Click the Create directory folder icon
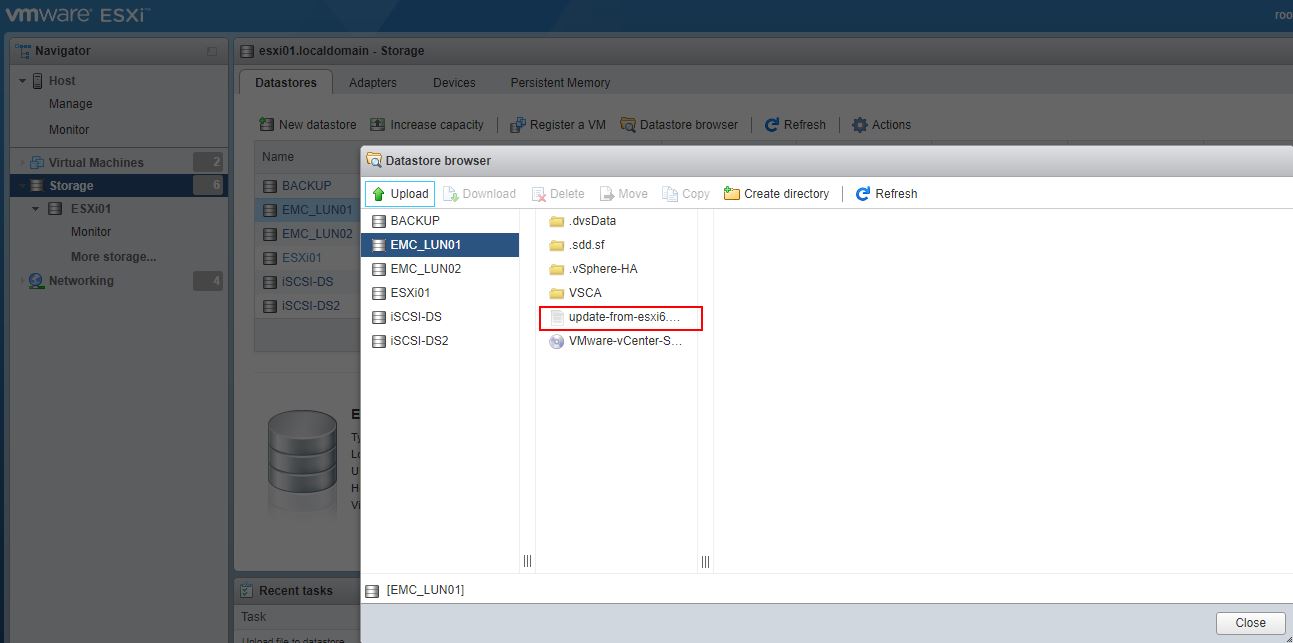The height and width of the screenshot is (643, 1293). click(x=732, y=194)
